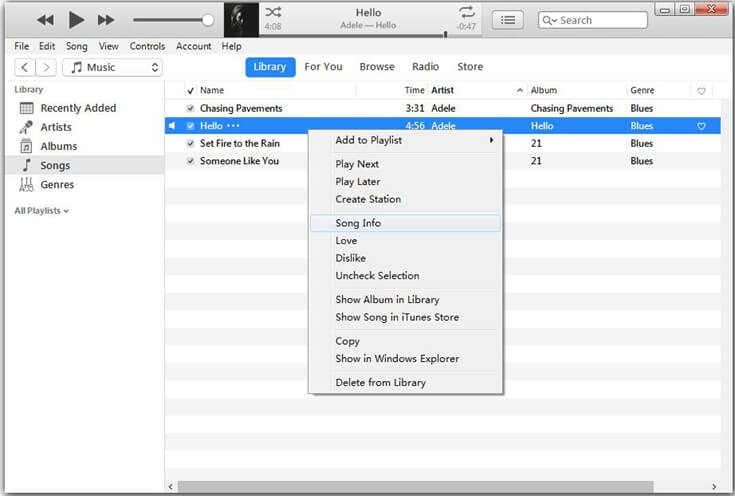The width and height of the screenshot is (735, 496).
Task: Switch to the For You tab
Action: pyautogui.click(x=323, y=67)
